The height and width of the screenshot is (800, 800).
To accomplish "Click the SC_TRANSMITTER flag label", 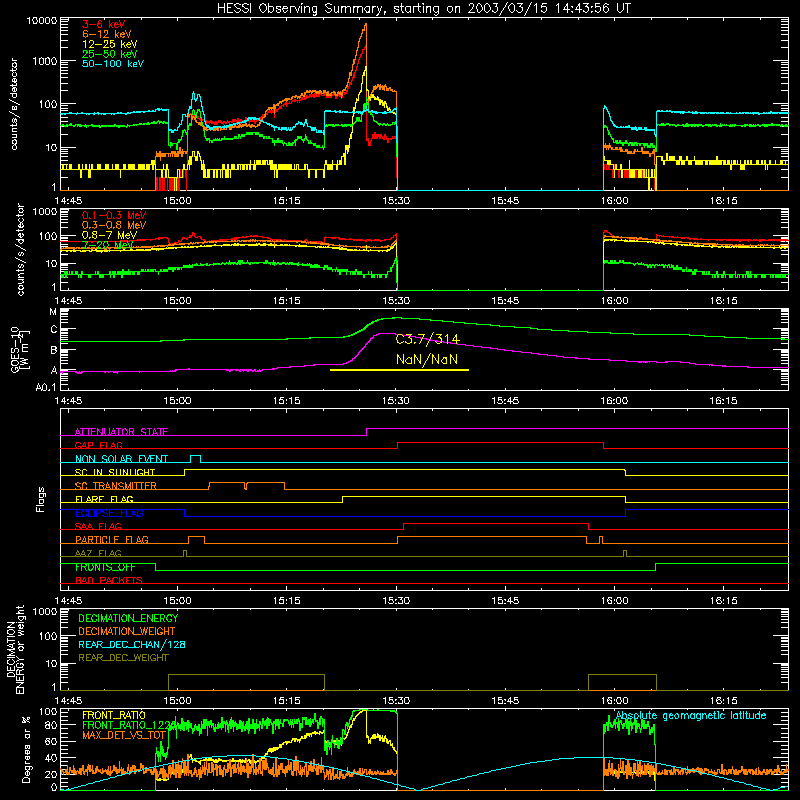I will [x=115, y=486].
